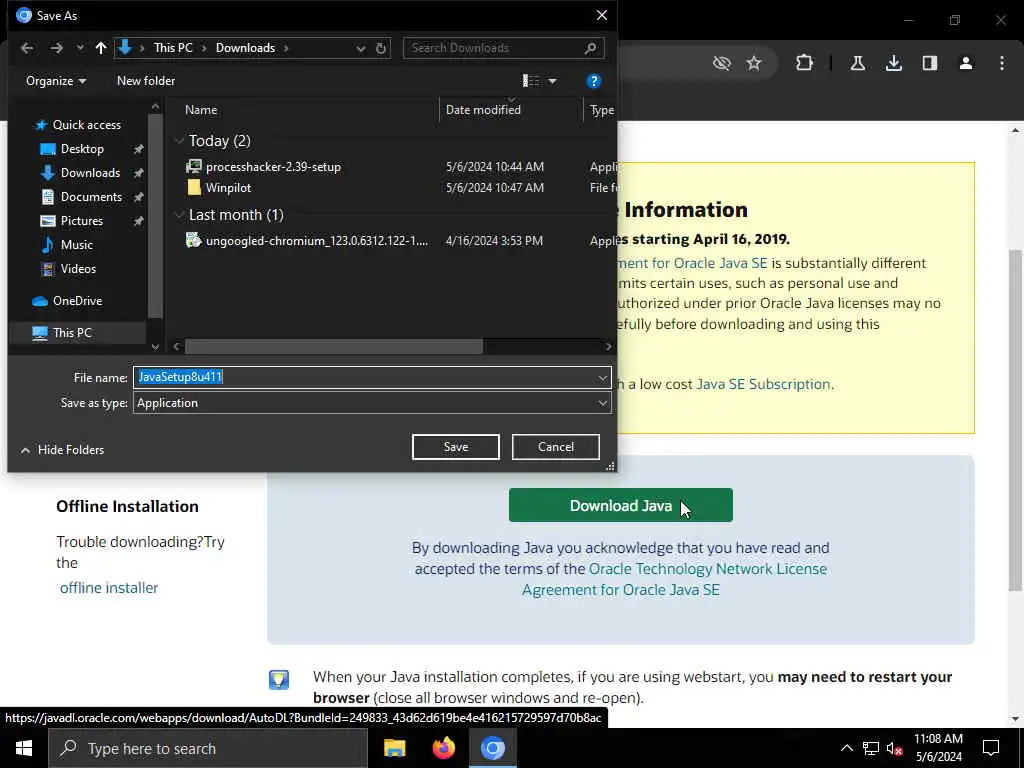Open Downloads in the navigation pane
Screen dimensions: 1024x768
[x=90, y=173]
